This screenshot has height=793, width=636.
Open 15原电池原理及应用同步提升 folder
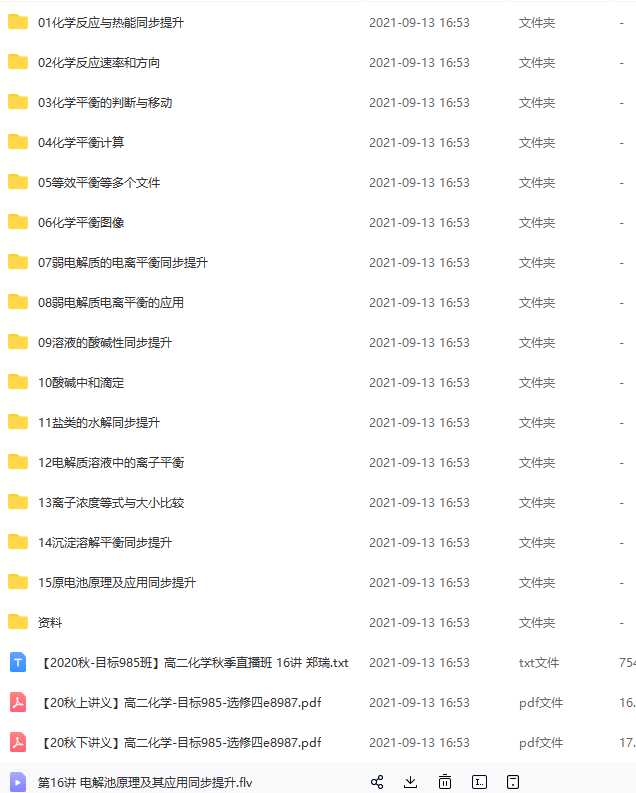tap(117, 583)
